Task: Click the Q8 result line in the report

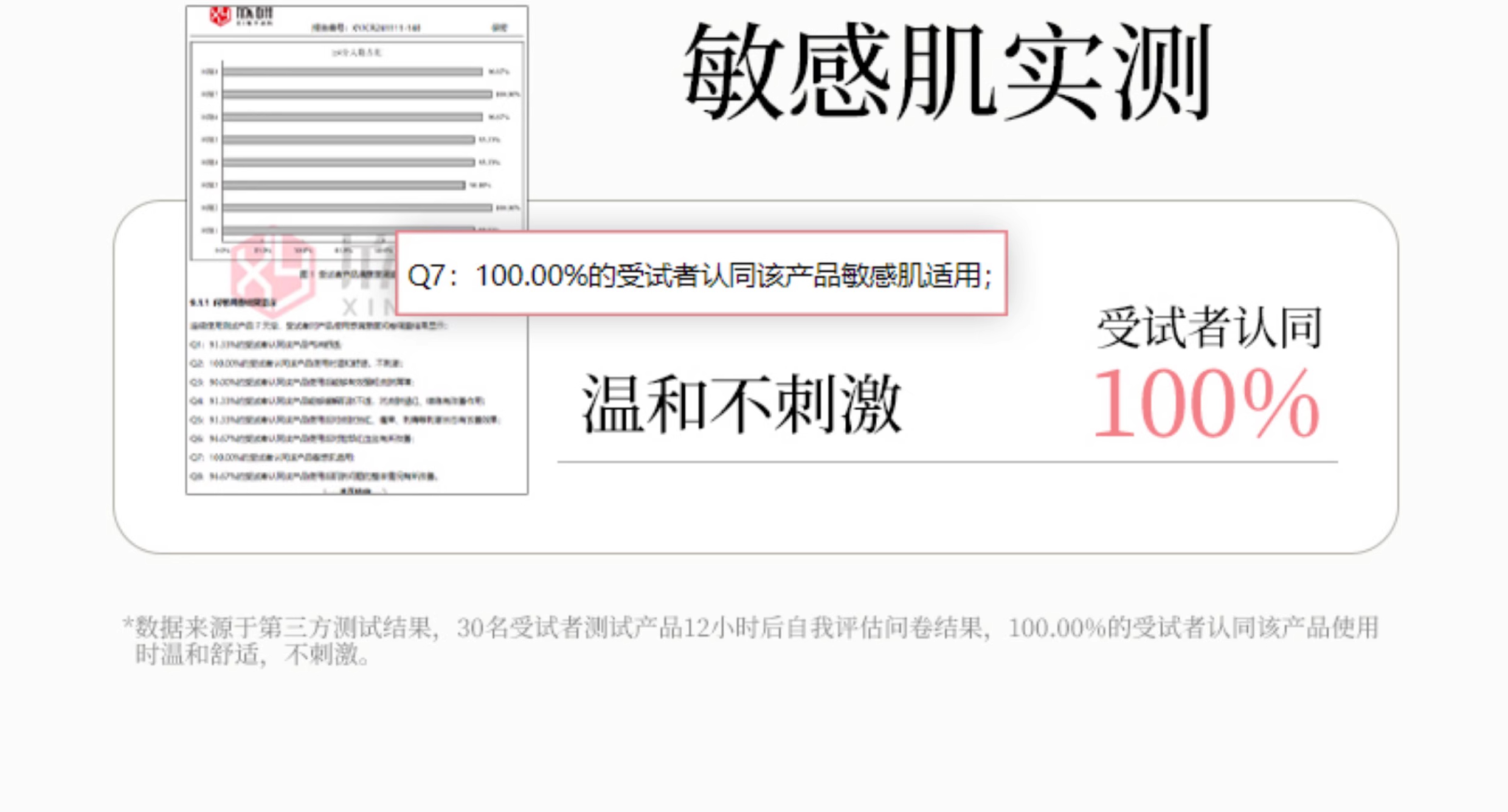Action: pos(314,476)
